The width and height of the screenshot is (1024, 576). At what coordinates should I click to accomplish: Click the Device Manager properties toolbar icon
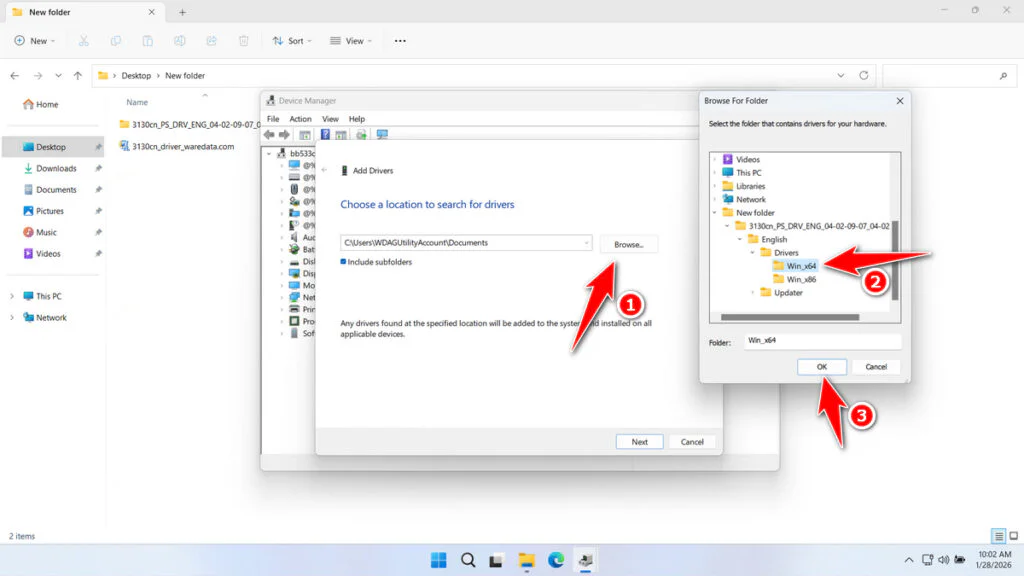click(x=303, y=134)
